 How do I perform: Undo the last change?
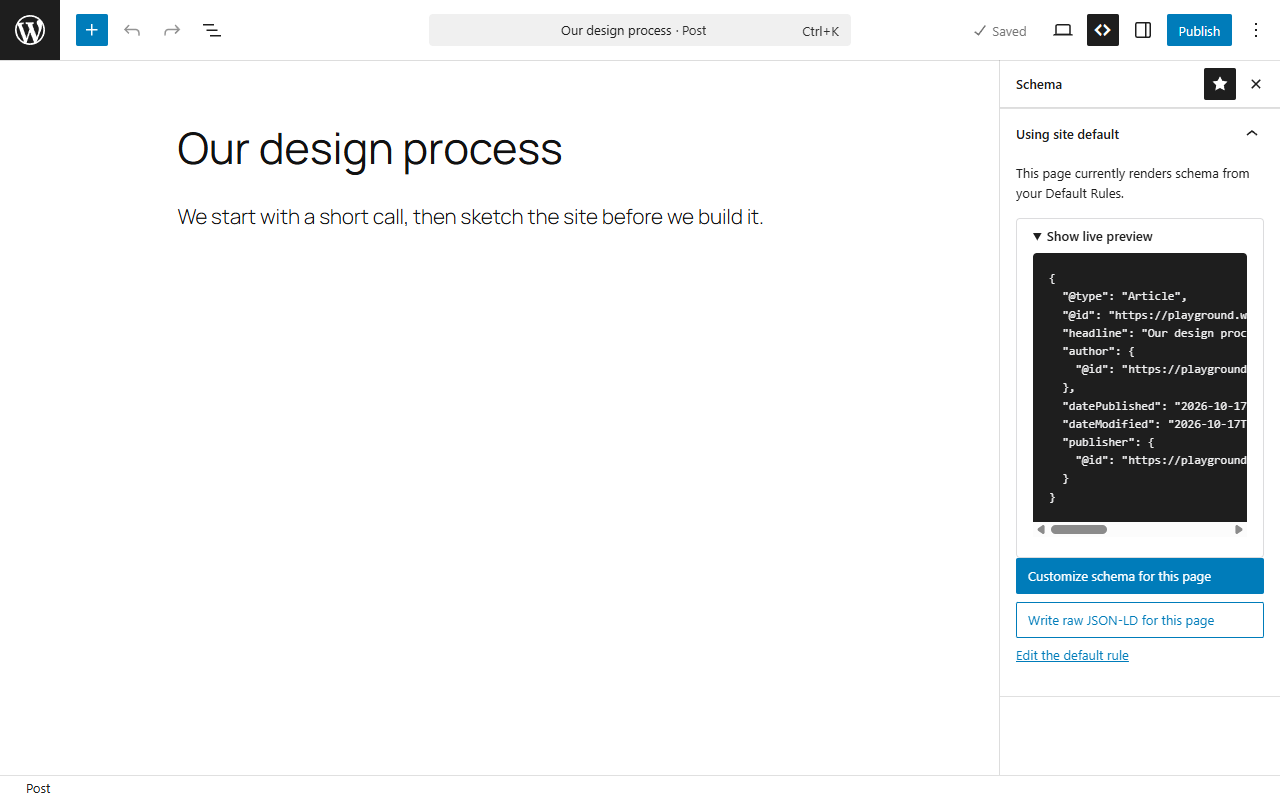132,30
